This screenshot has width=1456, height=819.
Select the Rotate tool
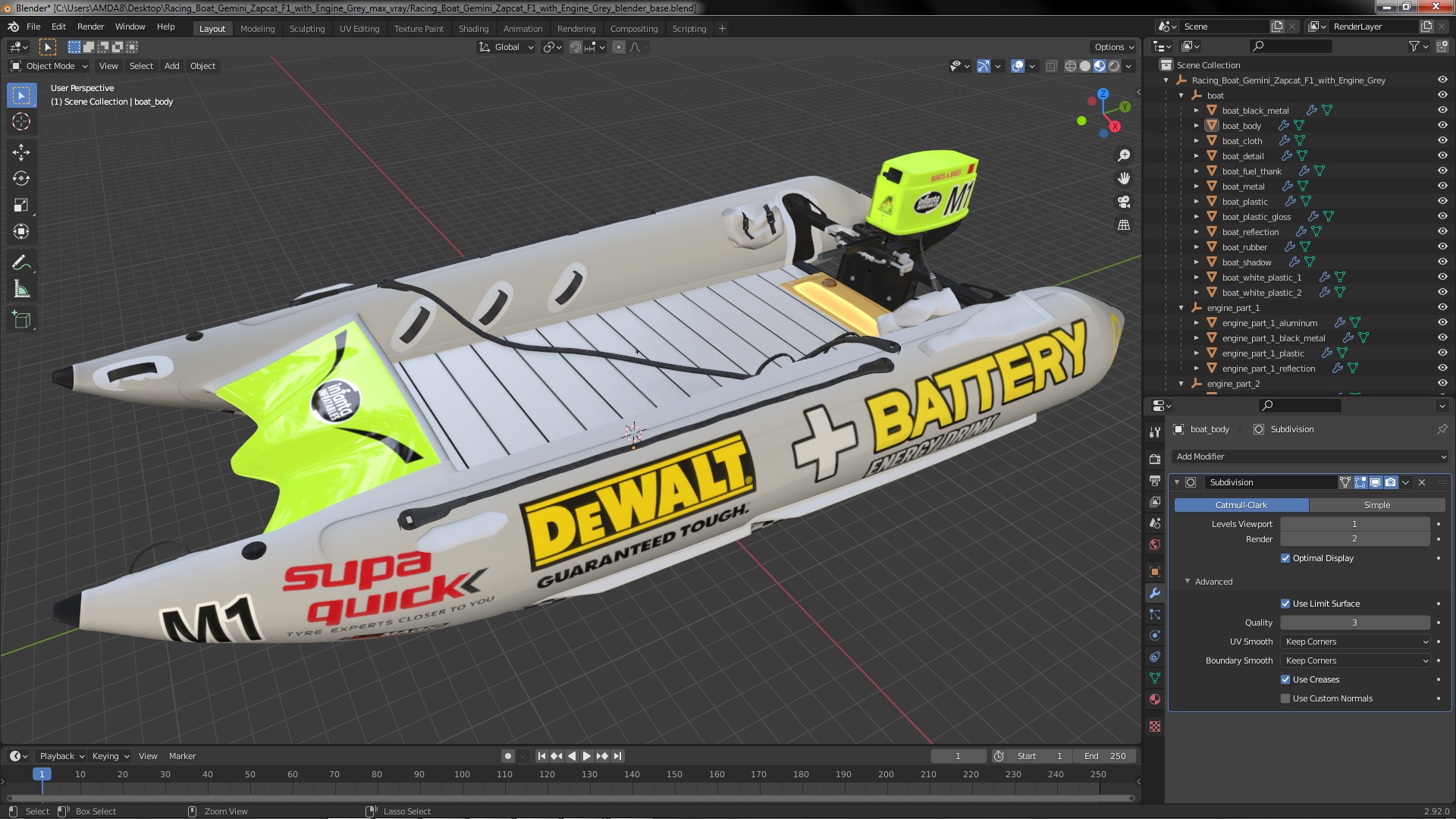21,178
